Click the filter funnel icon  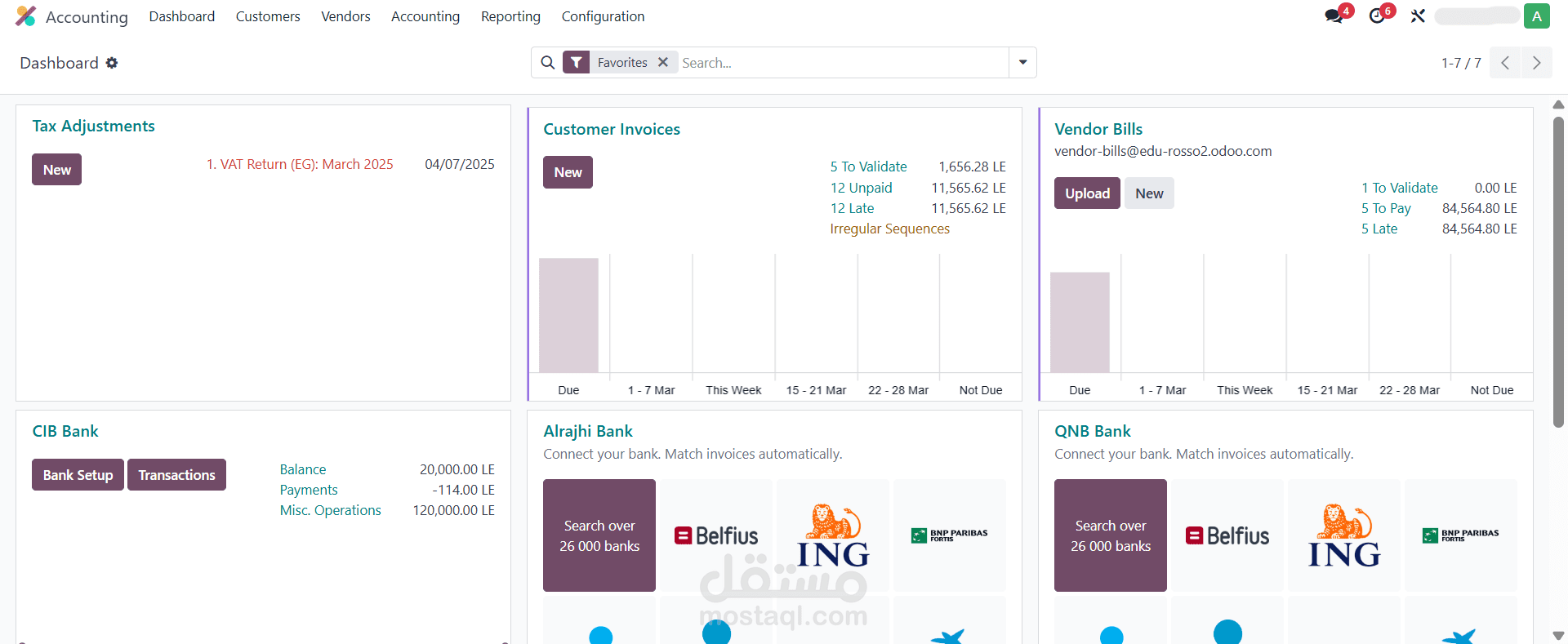coord(577,63)
